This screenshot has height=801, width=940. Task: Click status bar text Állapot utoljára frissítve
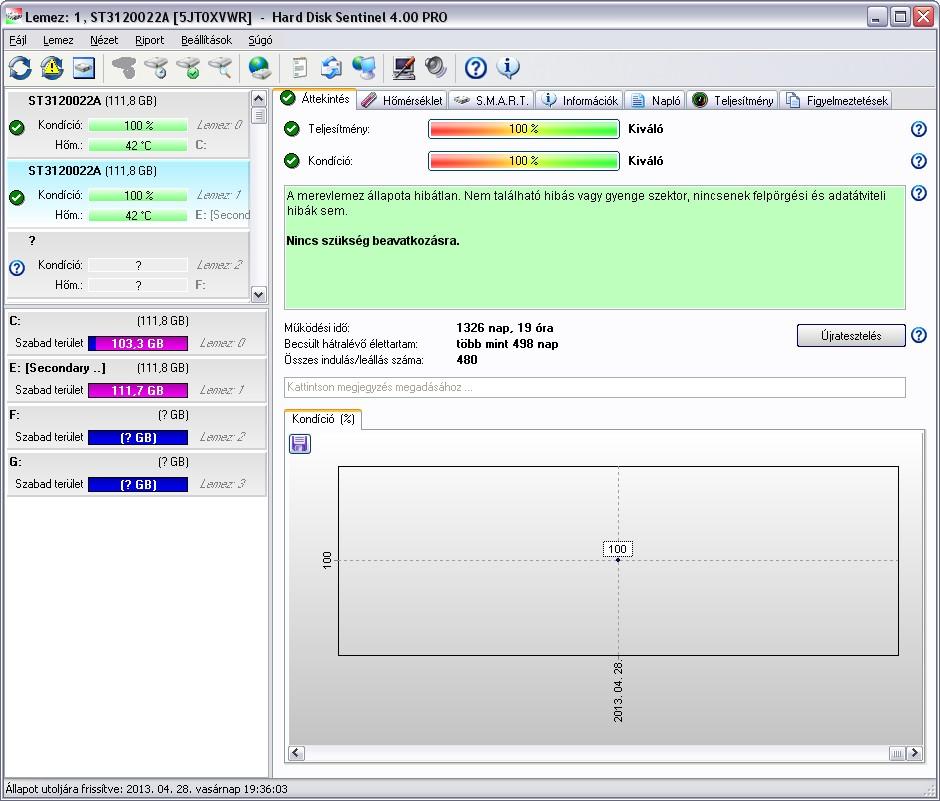pos(146,789)
